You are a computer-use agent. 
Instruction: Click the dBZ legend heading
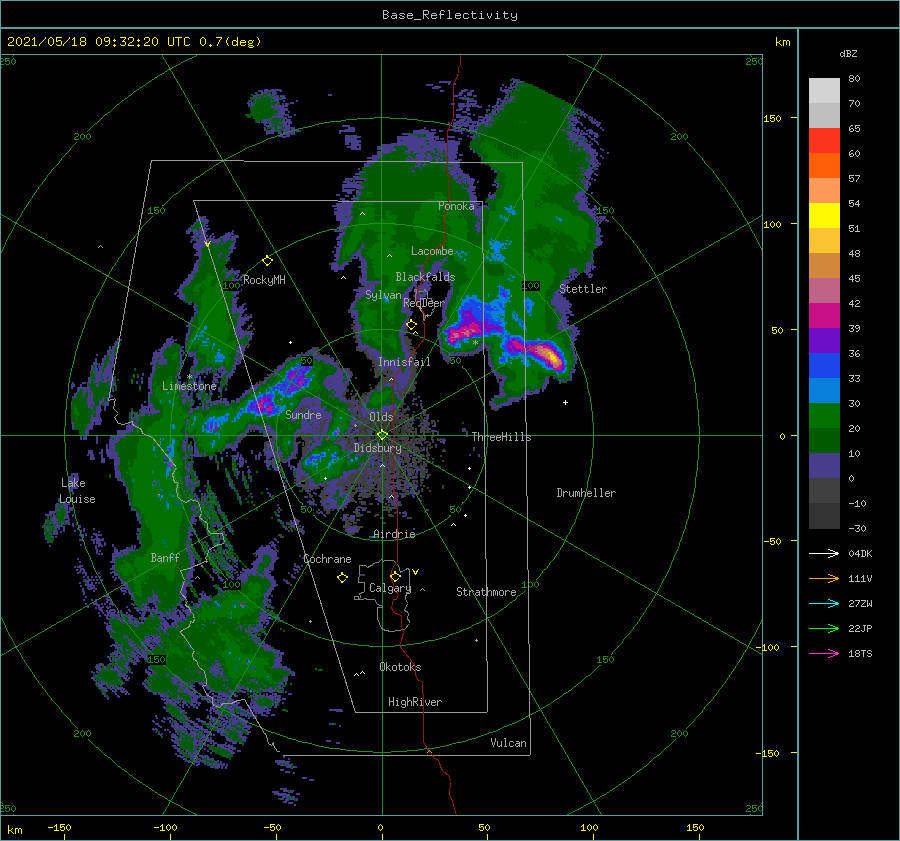coord(848,54)
